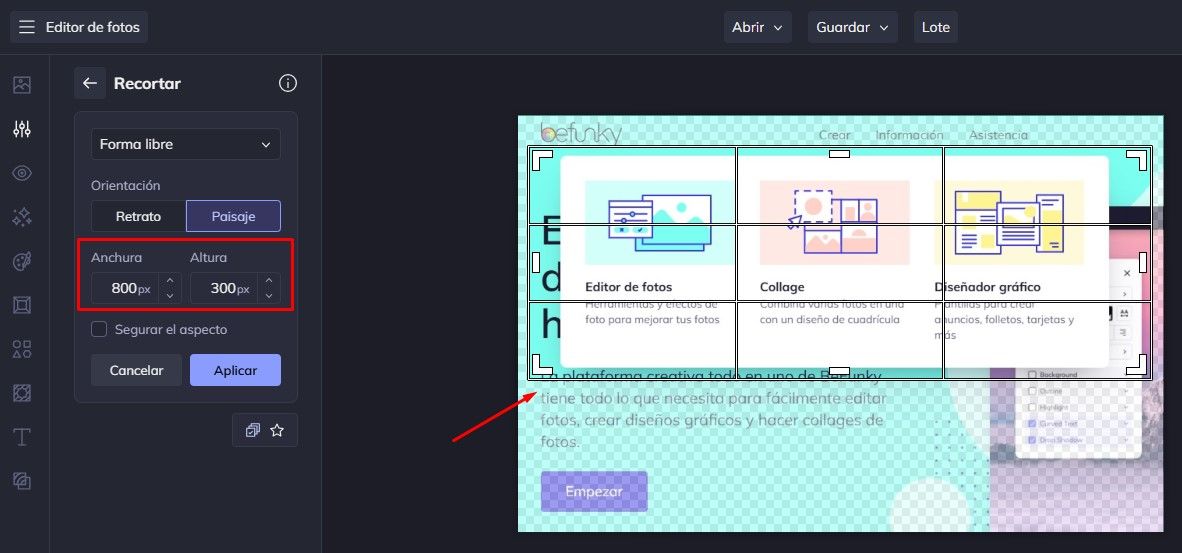Enable Segurar el aspecto checkbox
Image resolution: width=1182 pixels, height=553 pixels.
coord(99,329)
